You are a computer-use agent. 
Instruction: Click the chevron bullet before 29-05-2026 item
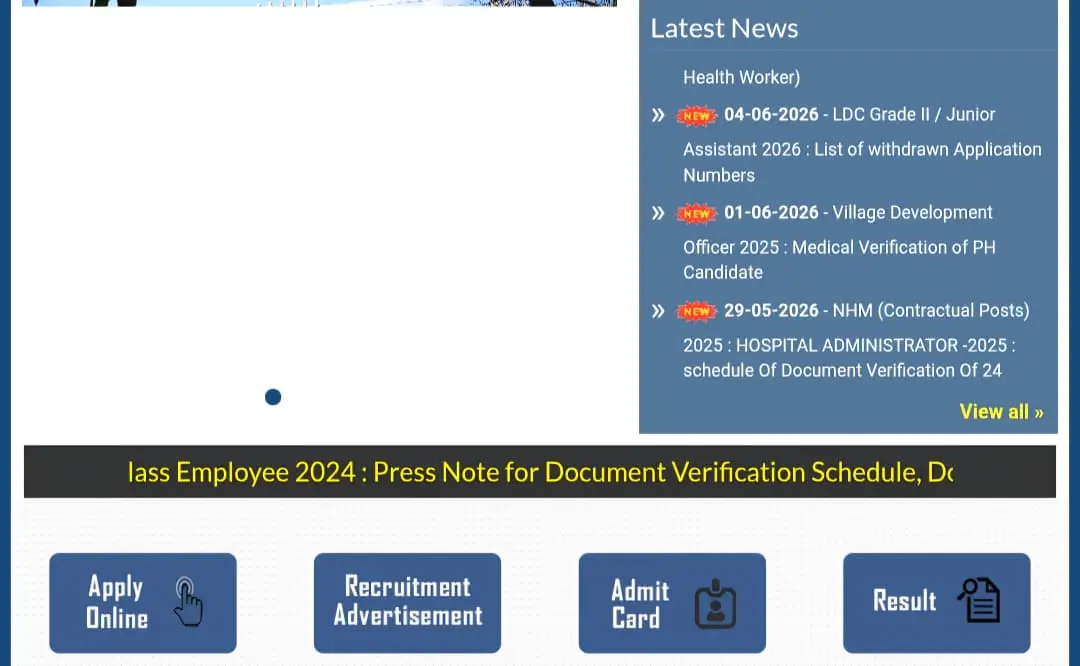(658, 311)
